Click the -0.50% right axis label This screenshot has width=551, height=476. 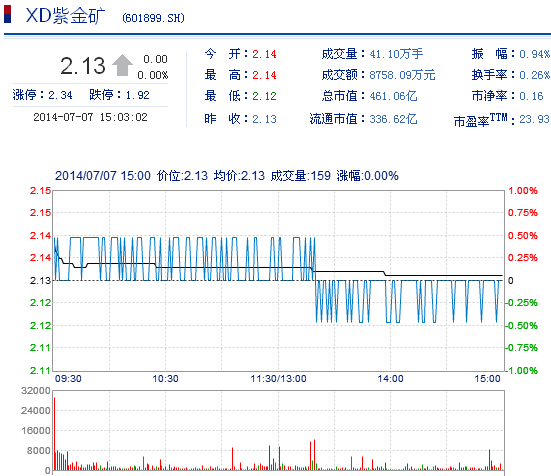[521, 326]
